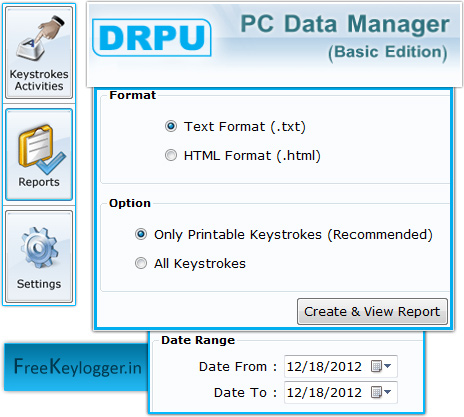Click the Date From date value

coord(324,367)
